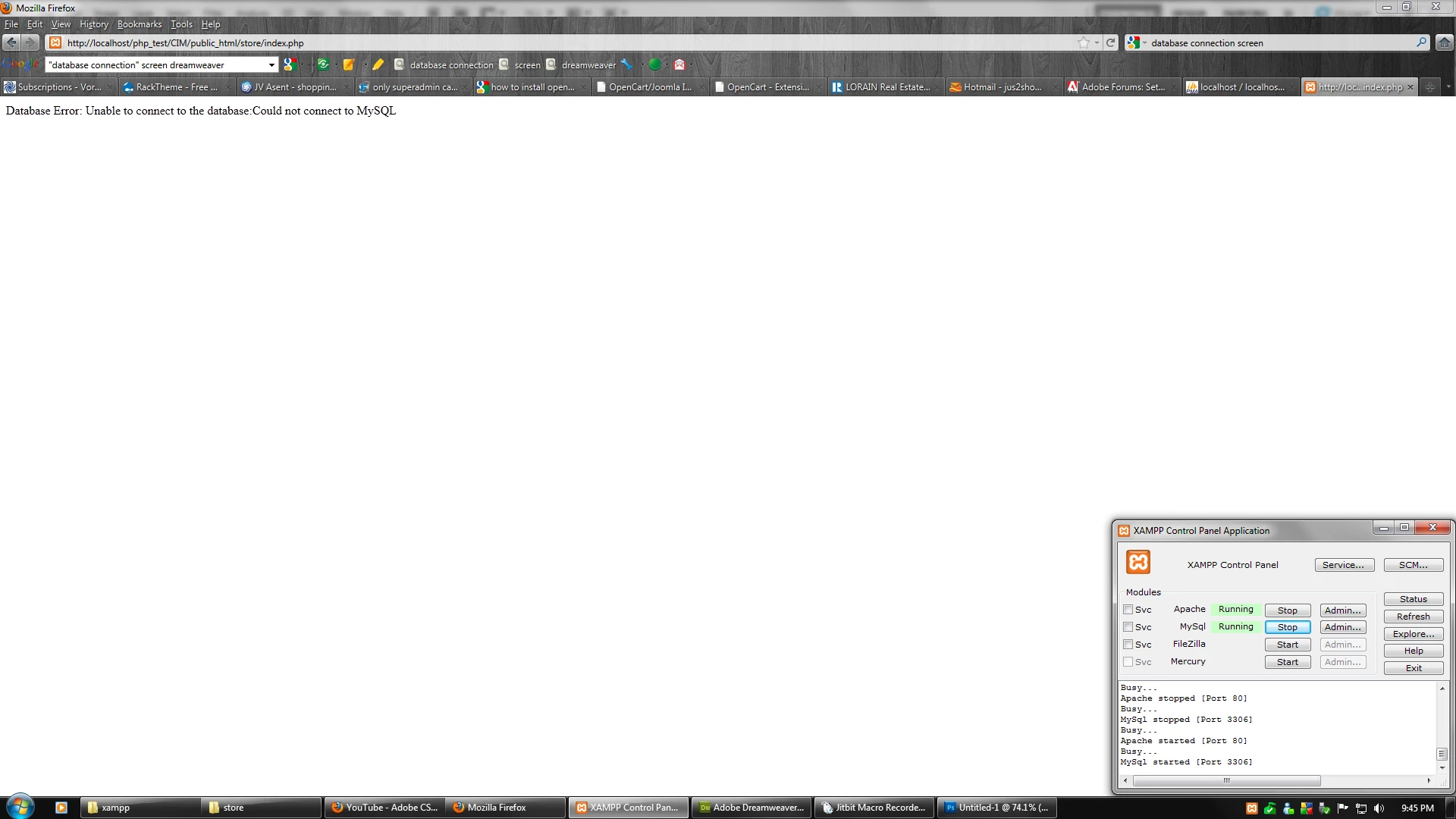
Task: Enable the Apache Svc checkbox
Action: (x=1128, y=610)
